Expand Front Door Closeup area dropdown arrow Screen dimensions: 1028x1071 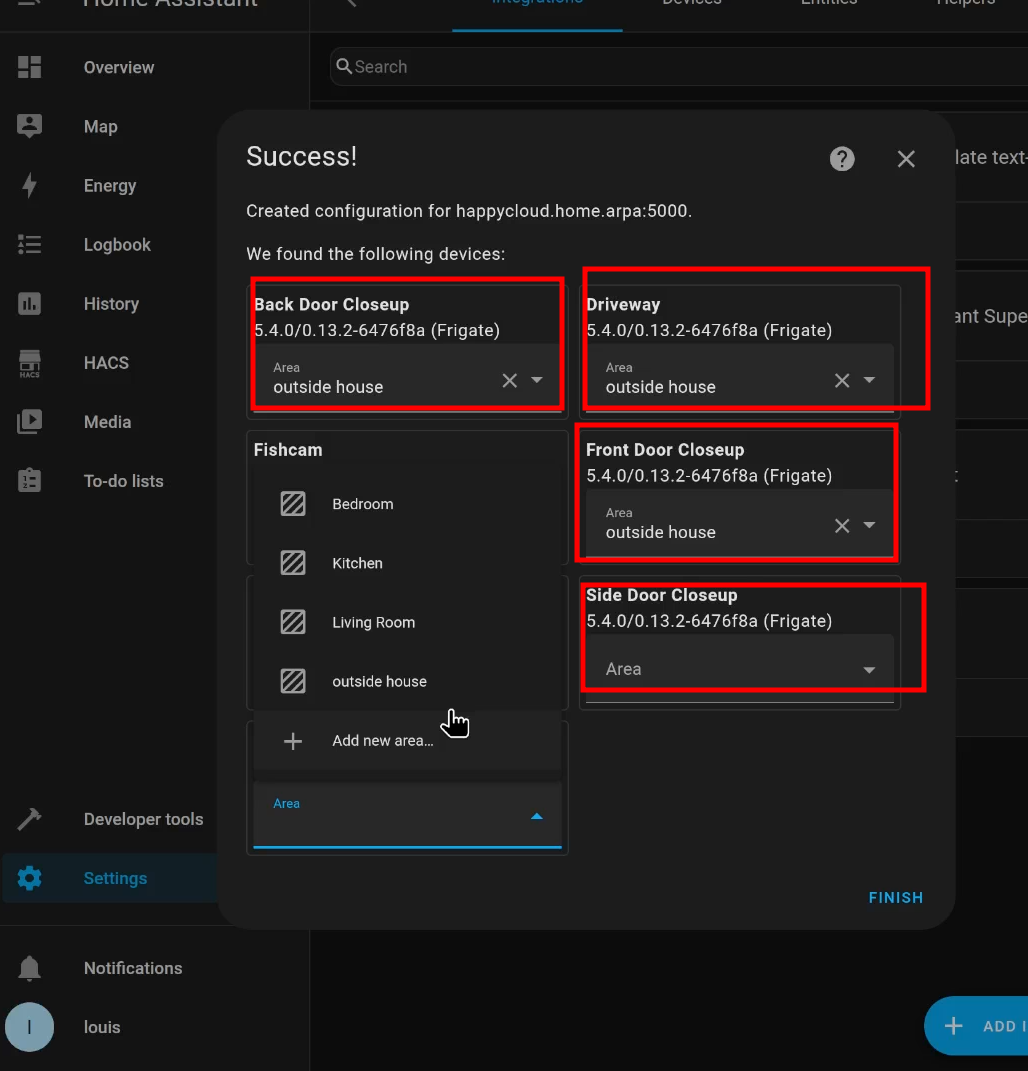[x=869, y=525]
